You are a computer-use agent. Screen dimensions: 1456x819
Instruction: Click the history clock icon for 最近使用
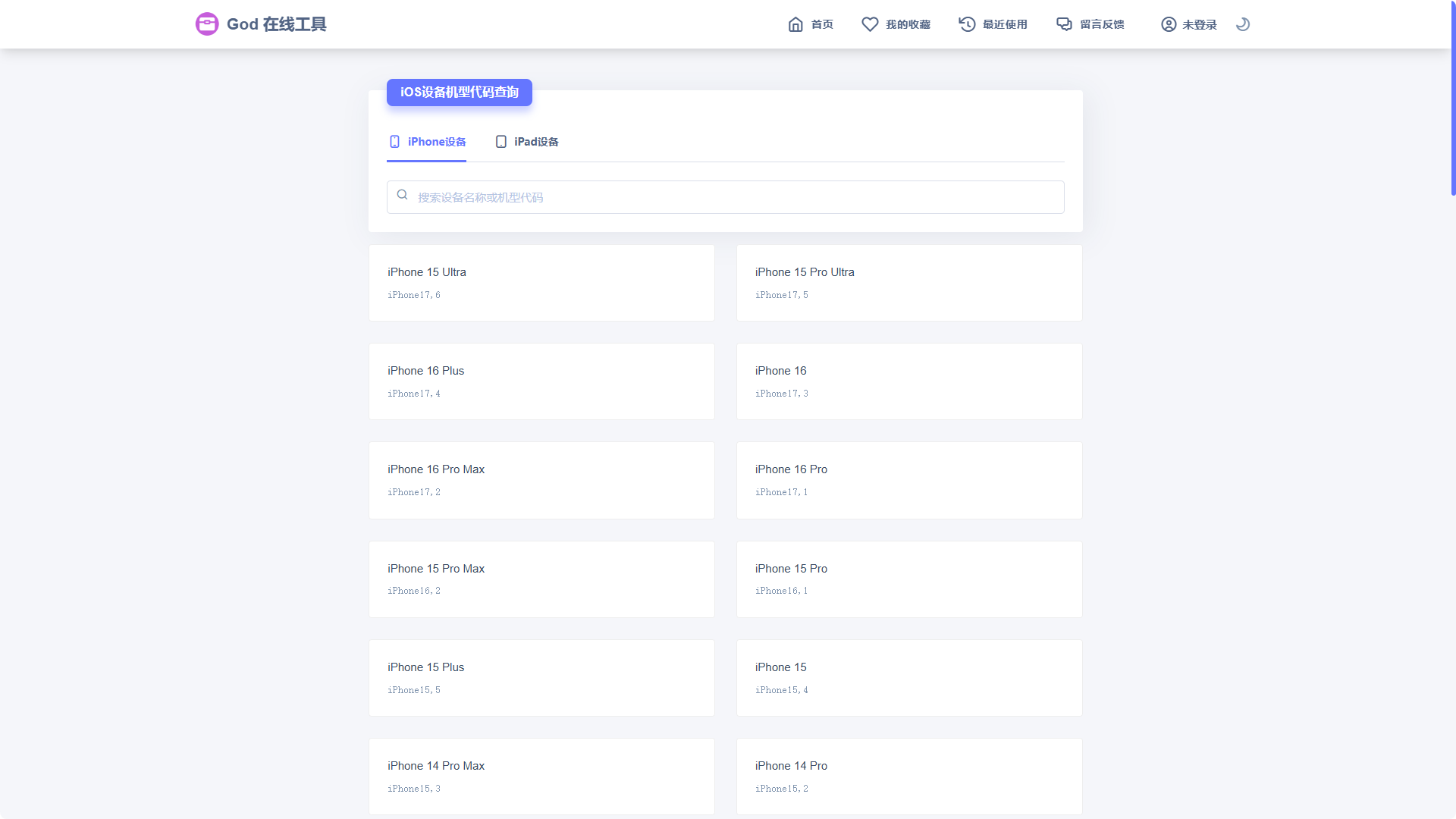[967, 24]
